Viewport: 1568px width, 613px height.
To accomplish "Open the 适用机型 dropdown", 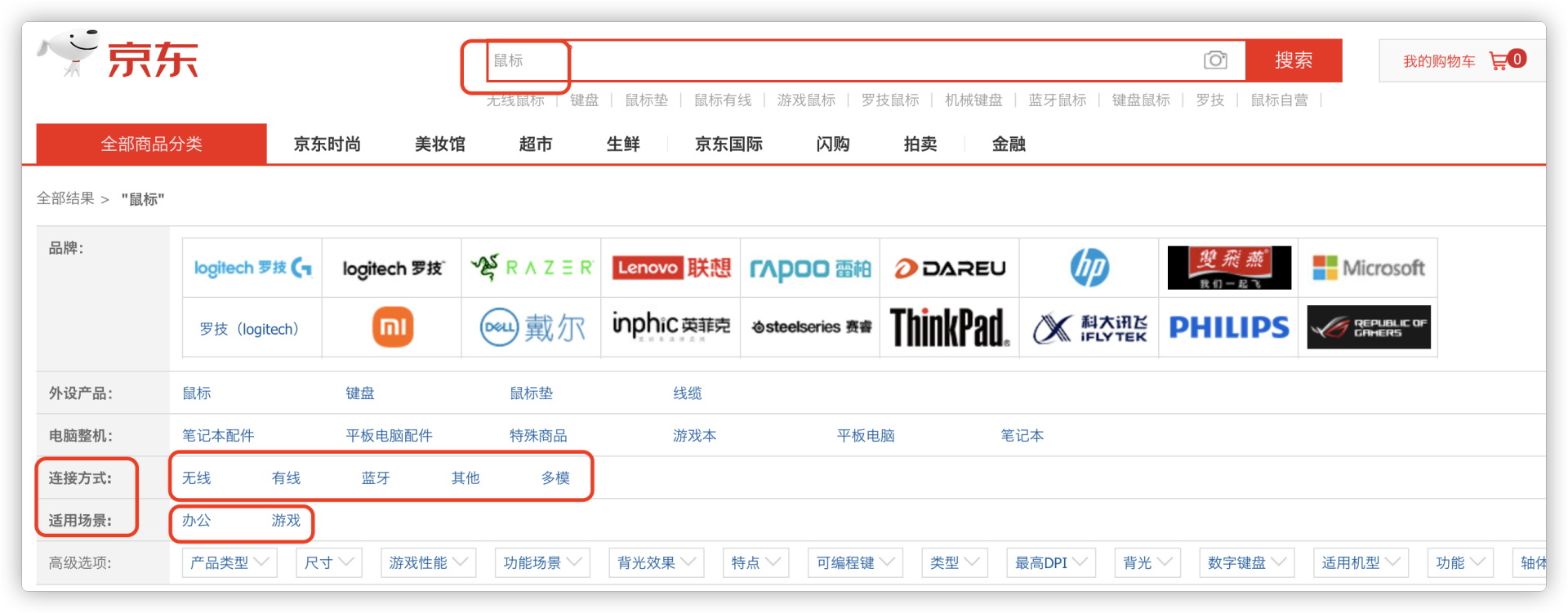I will pos(1361,562).
